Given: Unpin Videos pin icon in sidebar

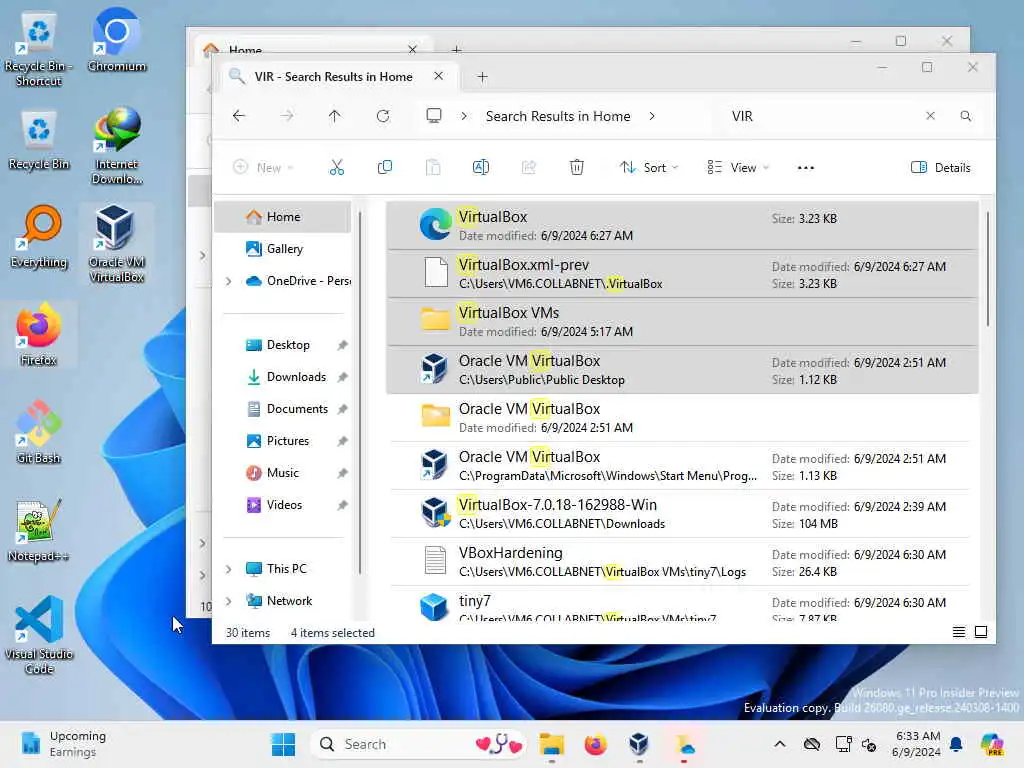Looking at the screenshot, I should [342, 505].
